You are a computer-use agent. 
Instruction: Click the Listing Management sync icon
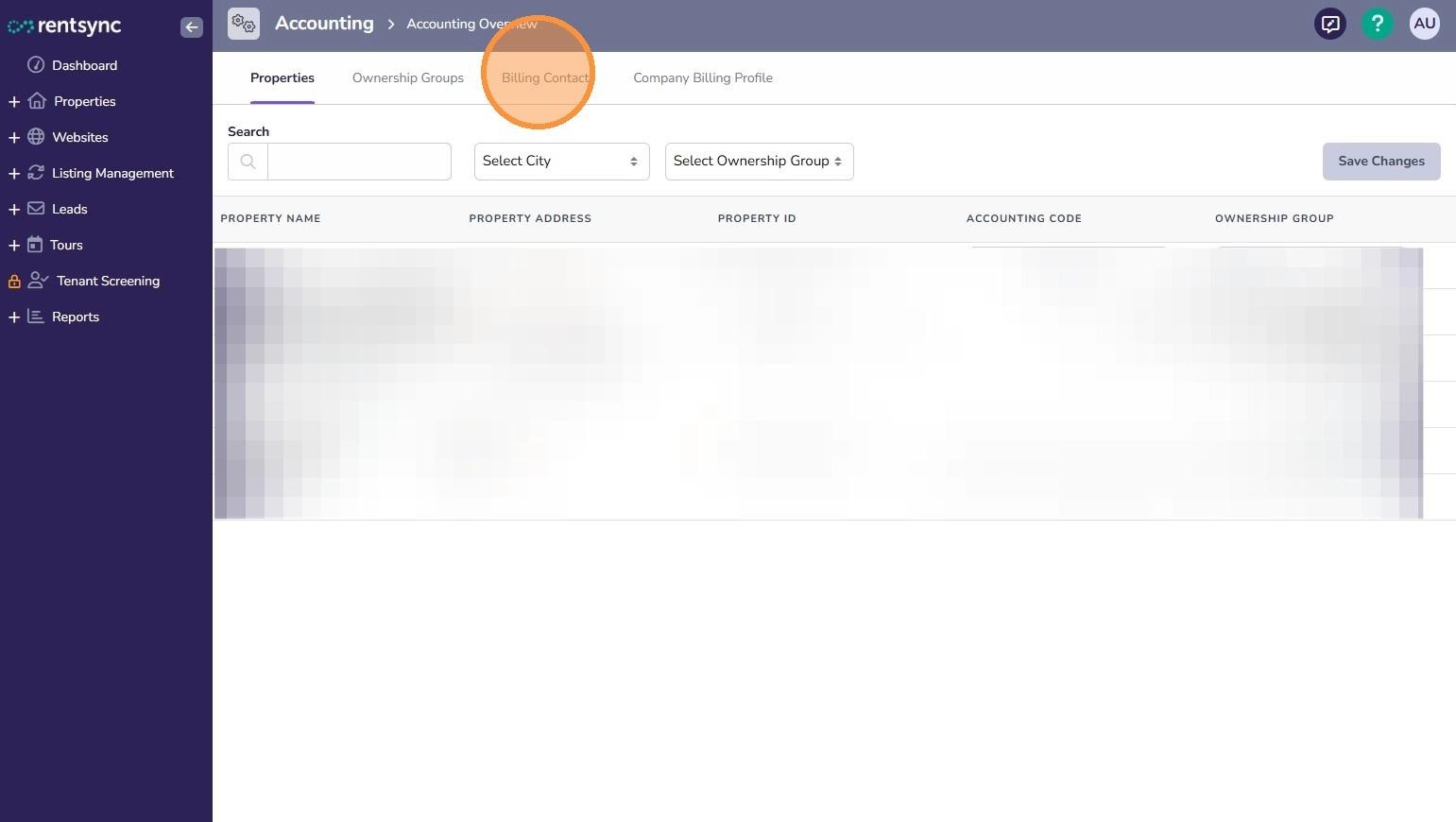click(36, 173)
